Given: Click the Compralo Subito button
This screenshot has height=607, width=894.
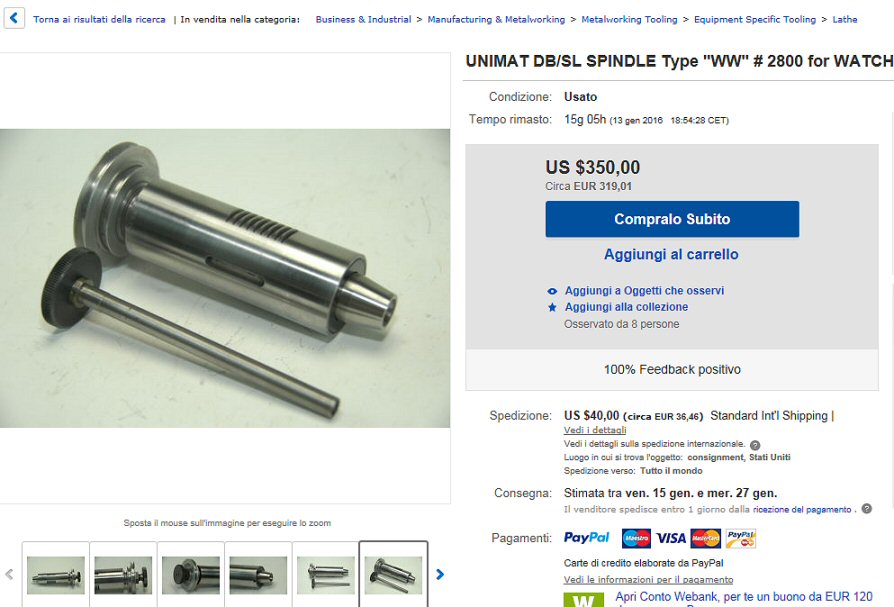Looking at the screenshot, I should (x=672, y=219).
